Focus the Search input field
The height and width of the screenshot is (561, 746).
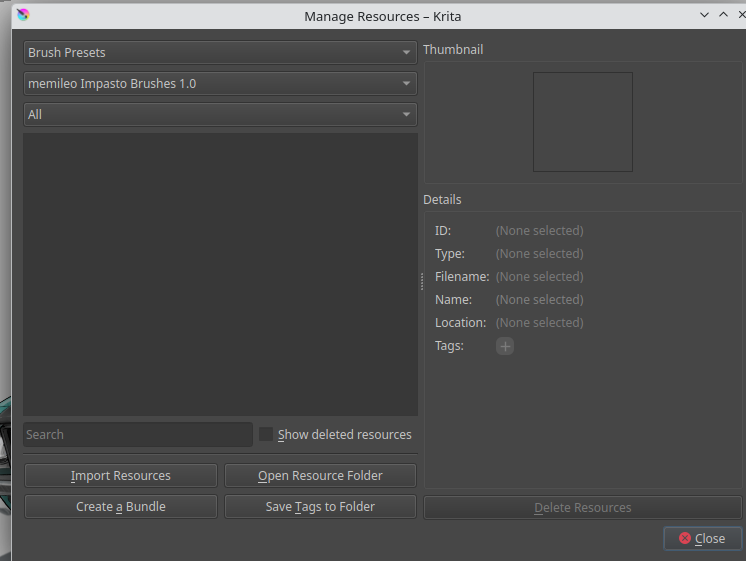pos(138,434)
